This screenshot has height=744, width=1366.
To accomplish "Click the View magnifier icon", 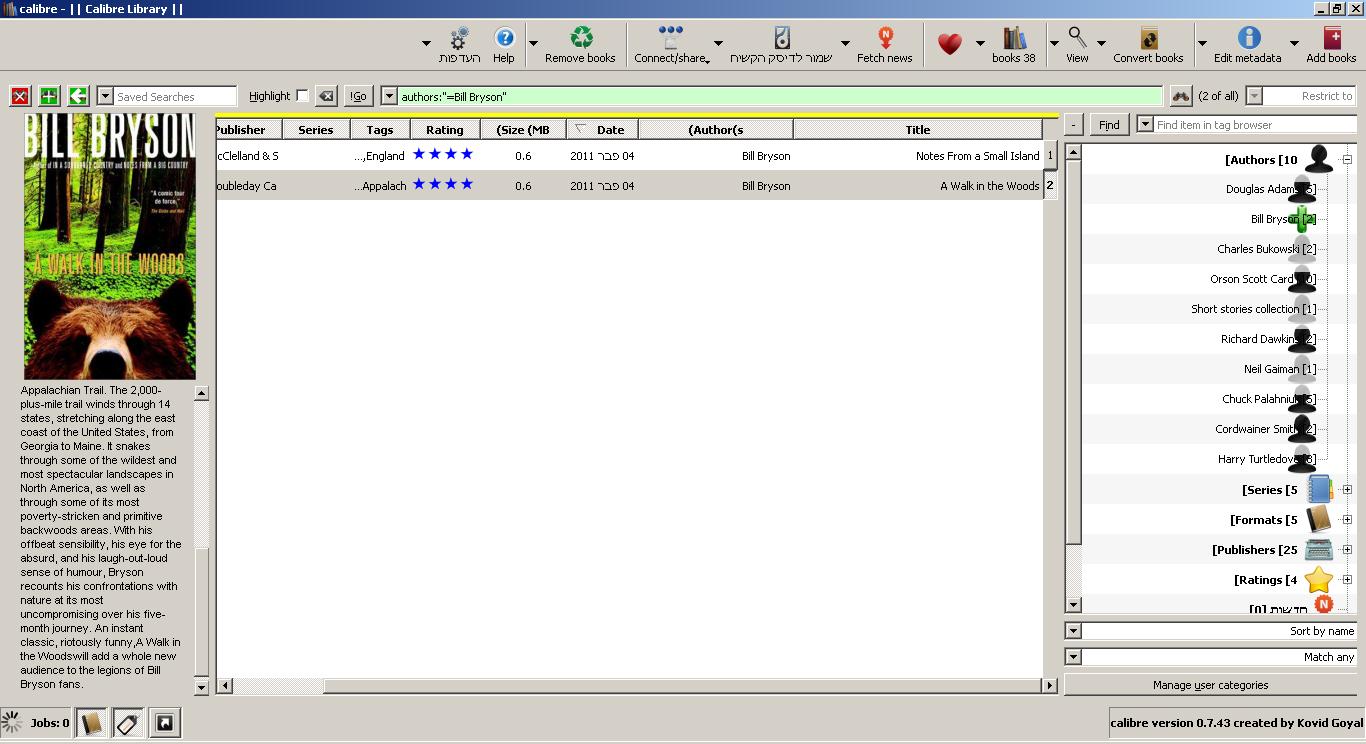I will click(x=1077, y=39).
